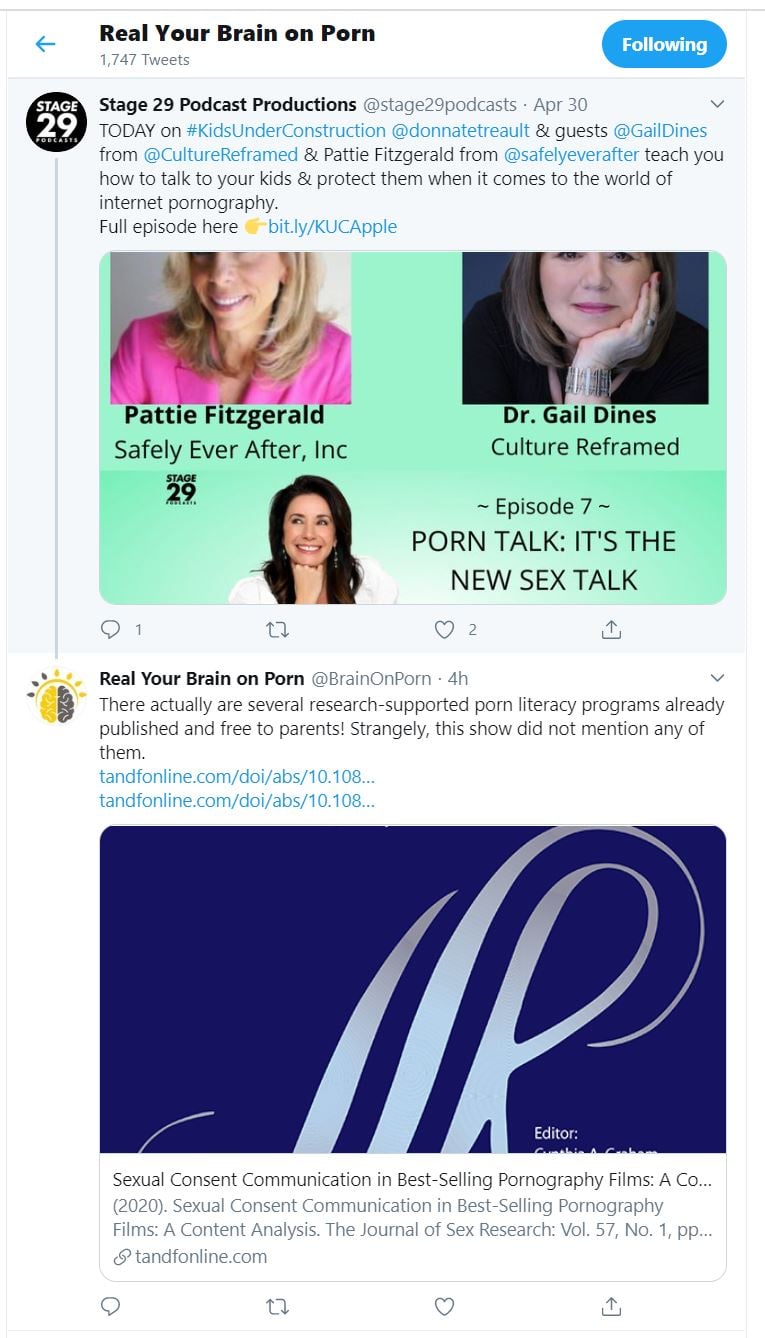Open the first tandfonline.com link
Screen dimensions: 765x1338
click(237, 776)
